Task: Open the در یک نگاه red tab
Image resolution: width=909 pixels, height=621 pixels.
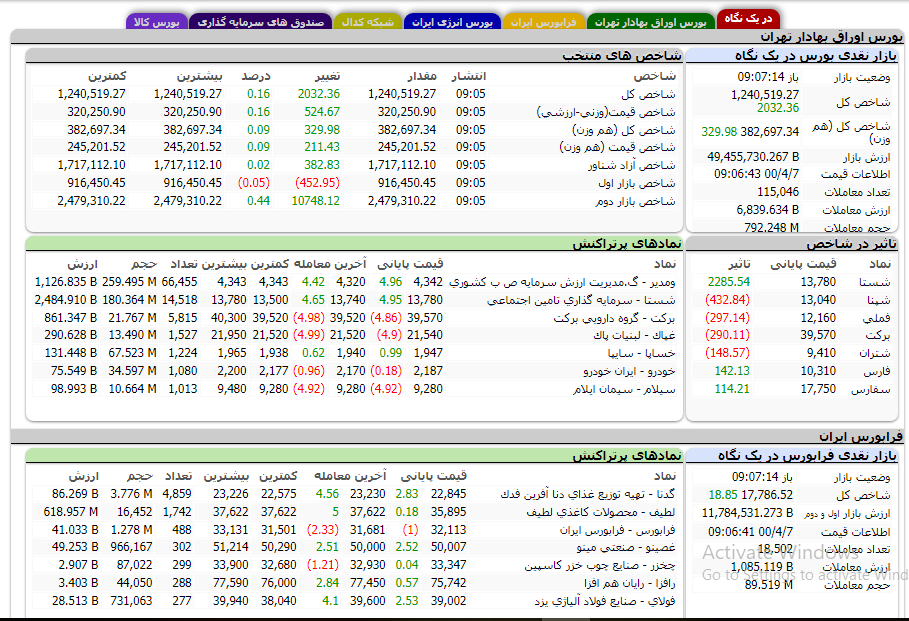Action: pos(748,19)
